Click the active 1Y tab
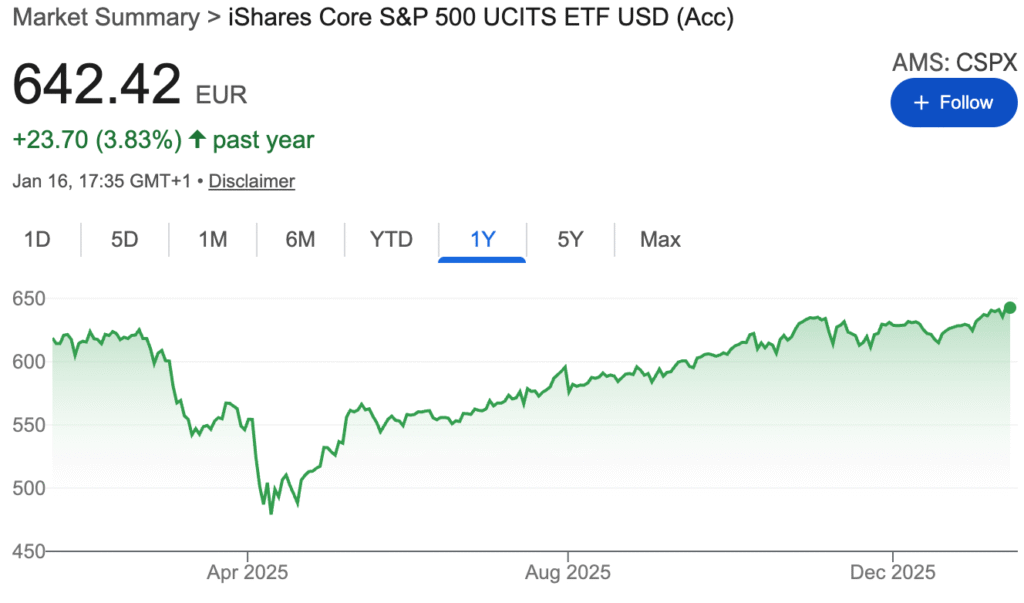1024x603 pixels. (482, 240)
